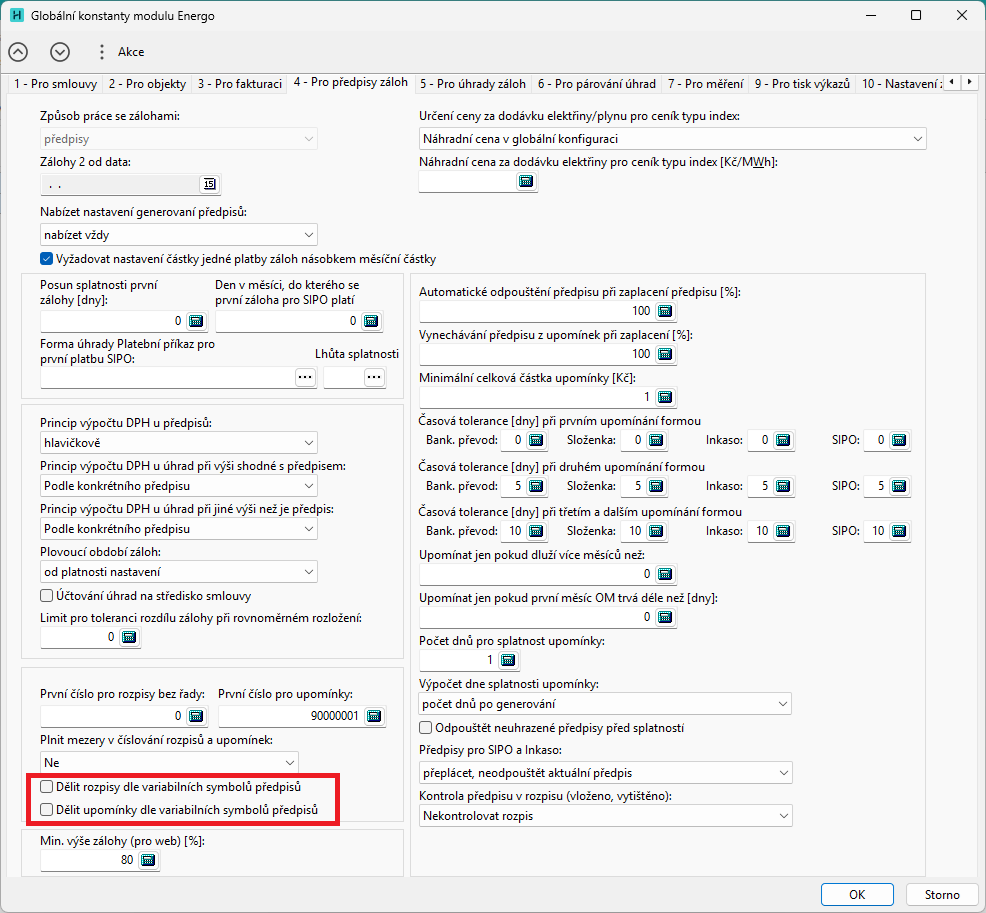
Task: Browse Forma úhrady Platební příkaz with ellipsis button
Action: coord(305,377)
